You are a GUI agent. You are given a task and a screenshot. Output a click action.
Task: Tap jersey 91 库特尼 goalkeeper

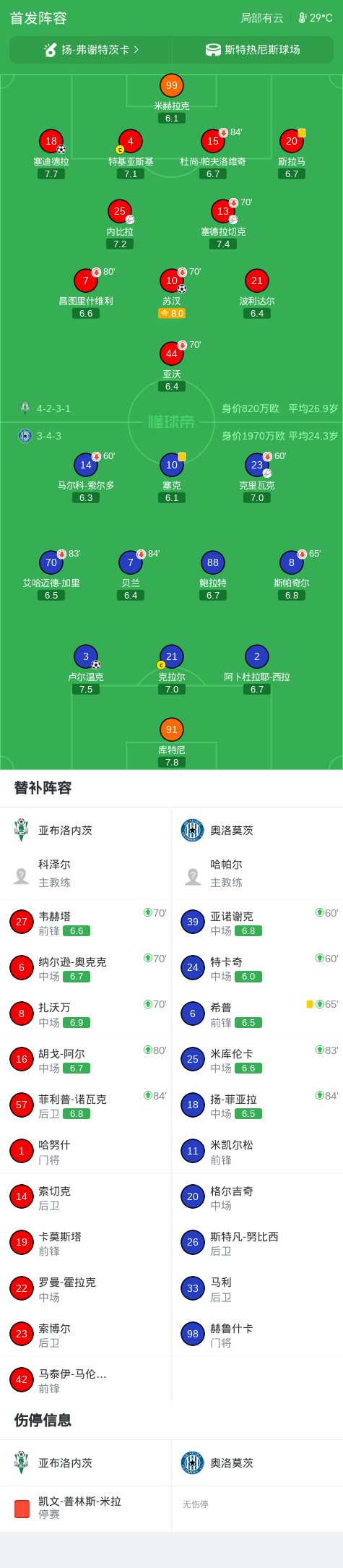172,729
